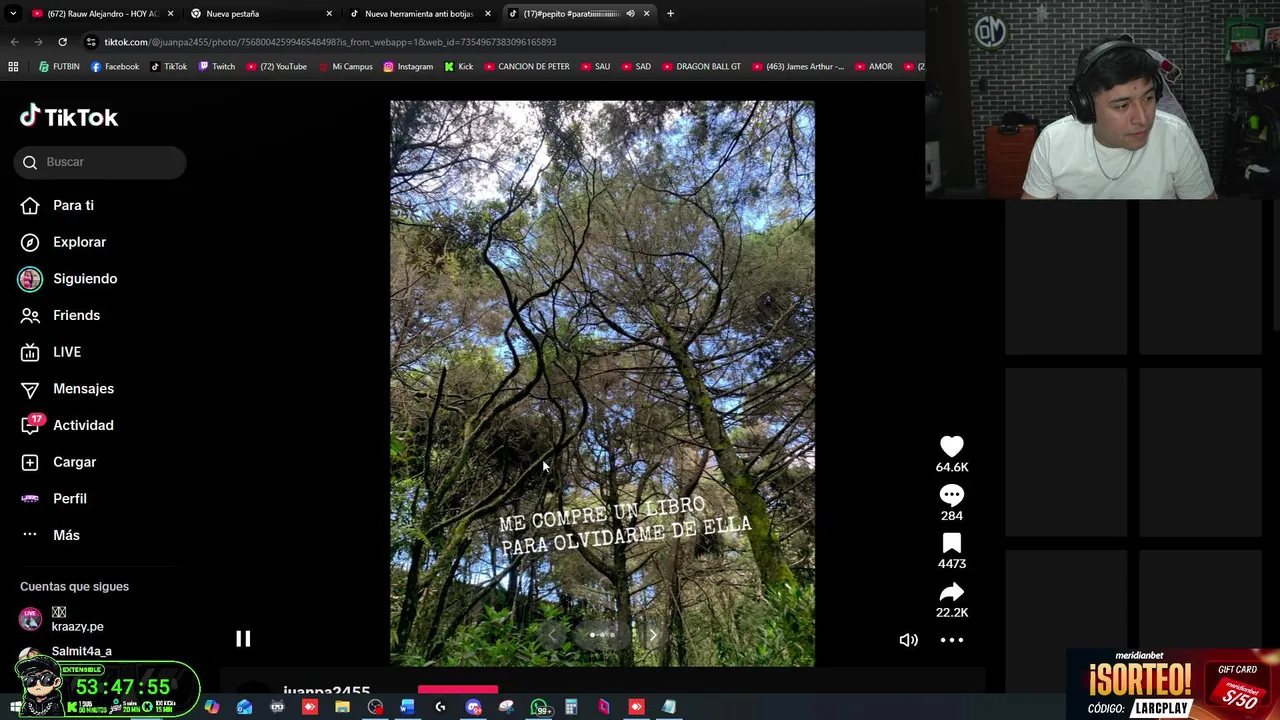Screen dimensions: 1280x720
Task: Click the TikTok logo in sidebar
Action: pyautogui.click(x=69, y=117)
